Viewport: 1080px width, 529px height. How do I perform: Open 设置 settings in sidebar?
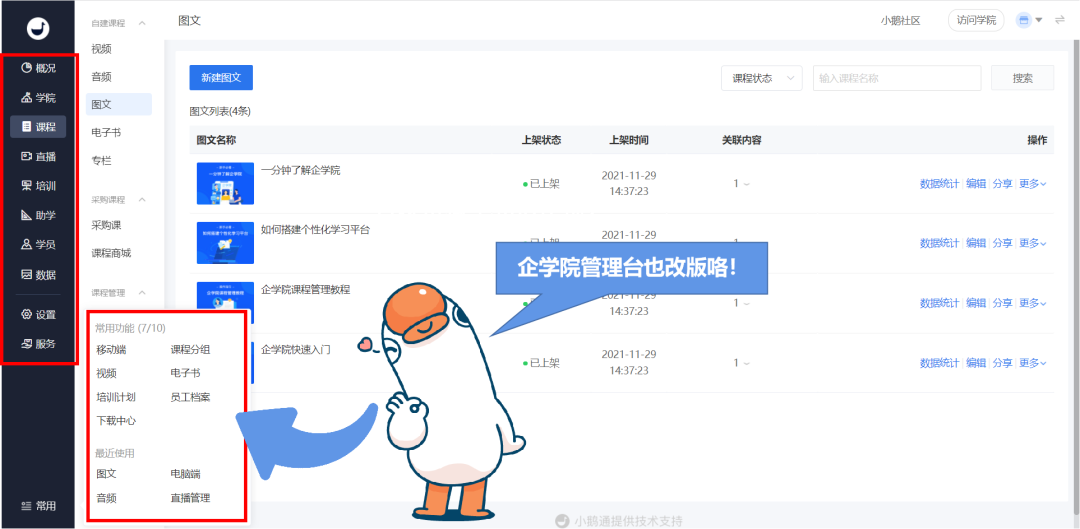[x=38, y=315]
